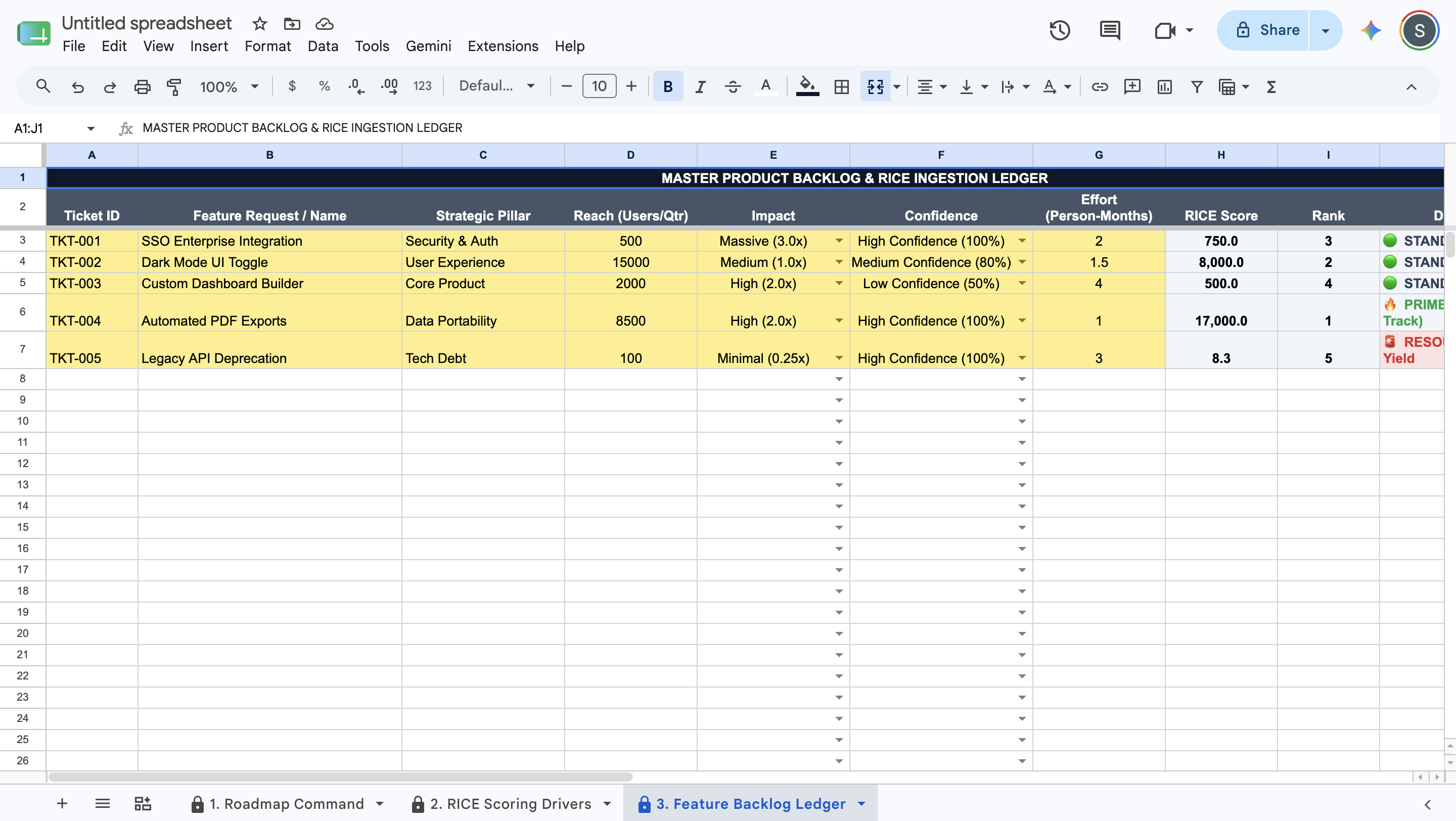Increase font size with plus button
The height and width of the screenshot is (821, 1456).
631,86
